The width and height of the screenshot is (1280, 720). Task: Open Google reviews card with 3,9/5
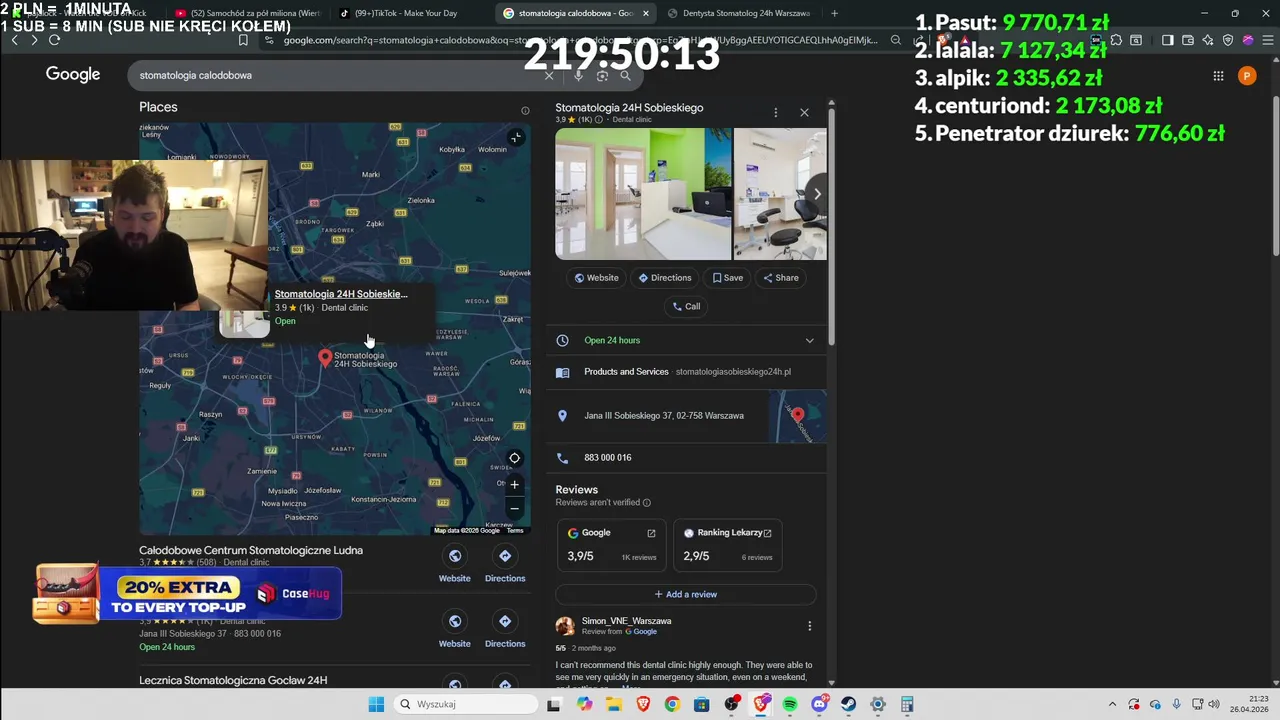point(612,545)
